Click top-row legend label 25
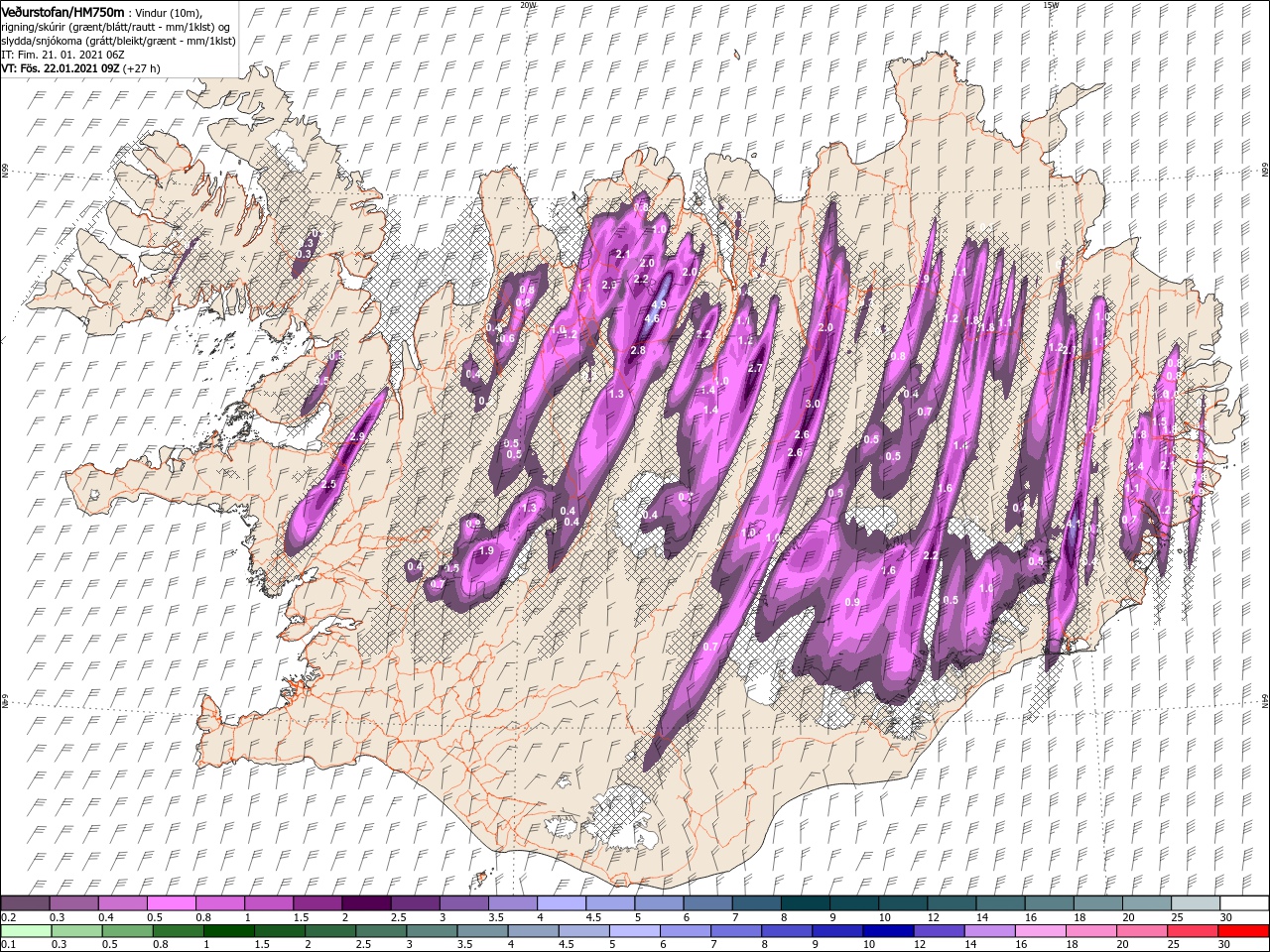 point(1179,917)
